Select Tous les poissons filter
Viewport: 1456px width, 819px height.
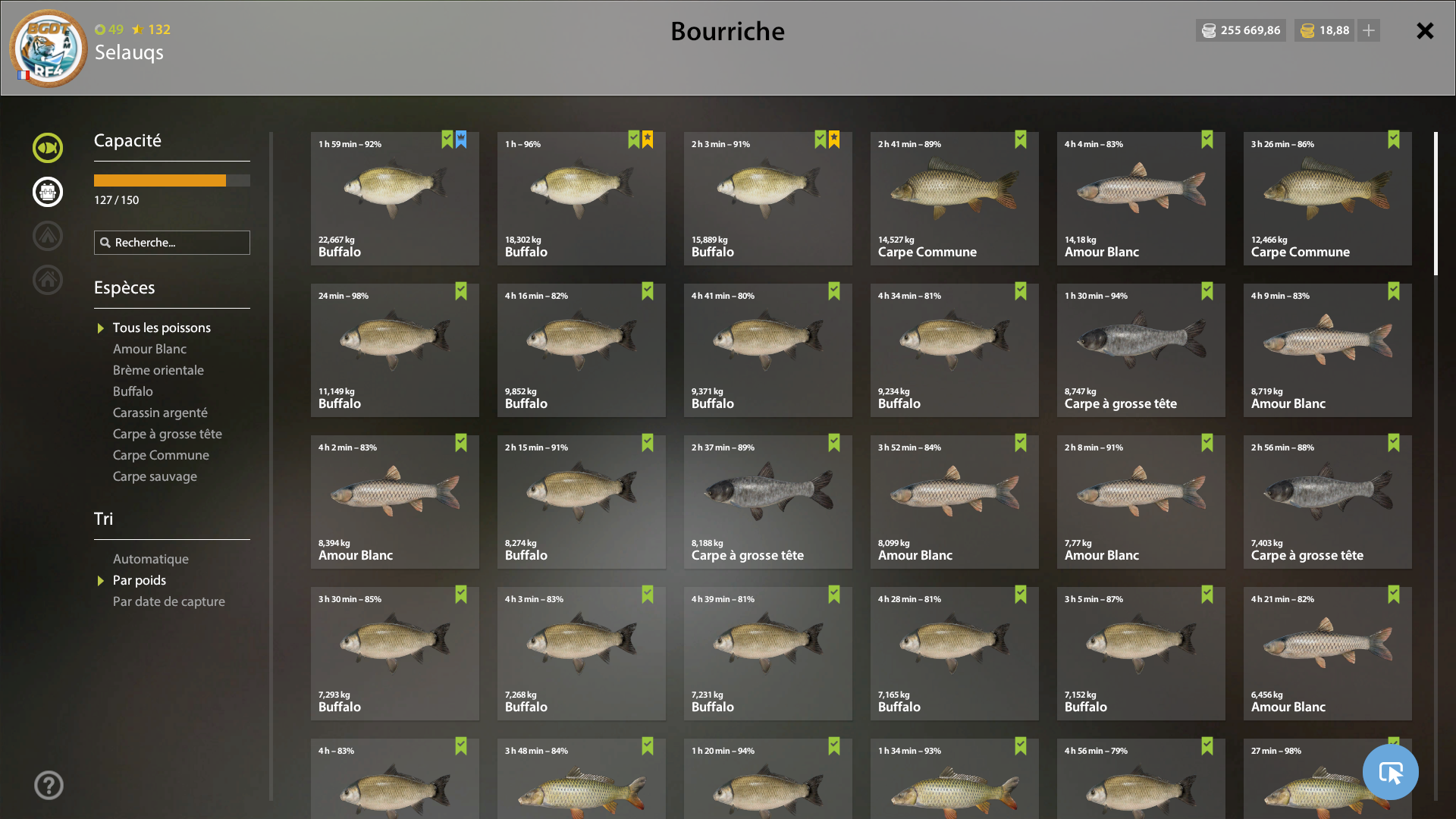[x=162, y=328]
